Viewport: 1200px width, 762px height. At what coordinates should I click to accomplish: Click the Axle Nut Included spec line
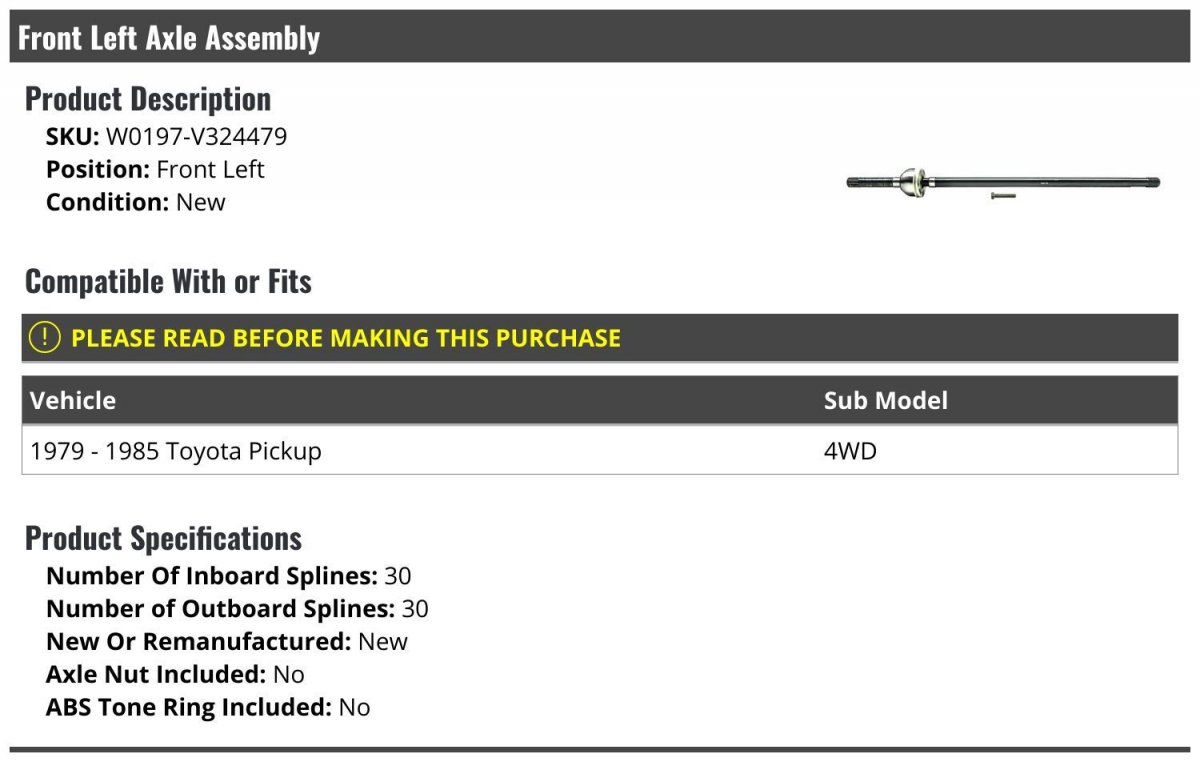175,674
